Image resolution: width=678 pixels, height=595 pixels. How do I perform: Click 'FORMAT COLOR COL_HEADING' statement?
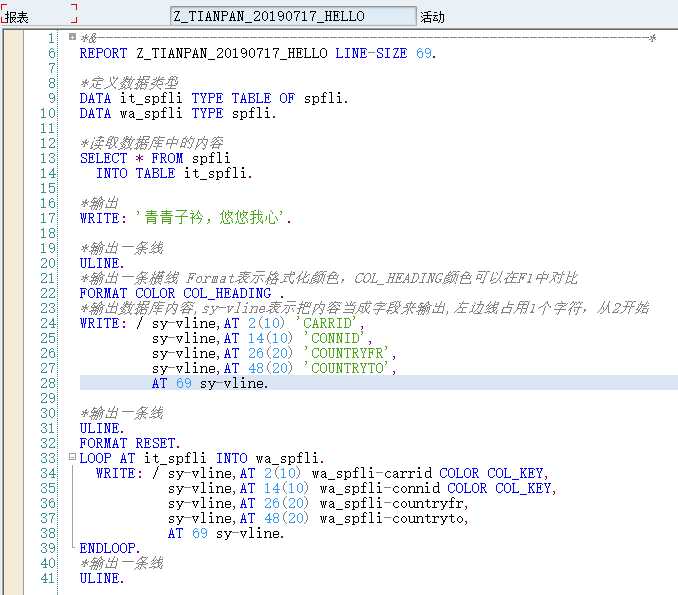tap(182, 293)
